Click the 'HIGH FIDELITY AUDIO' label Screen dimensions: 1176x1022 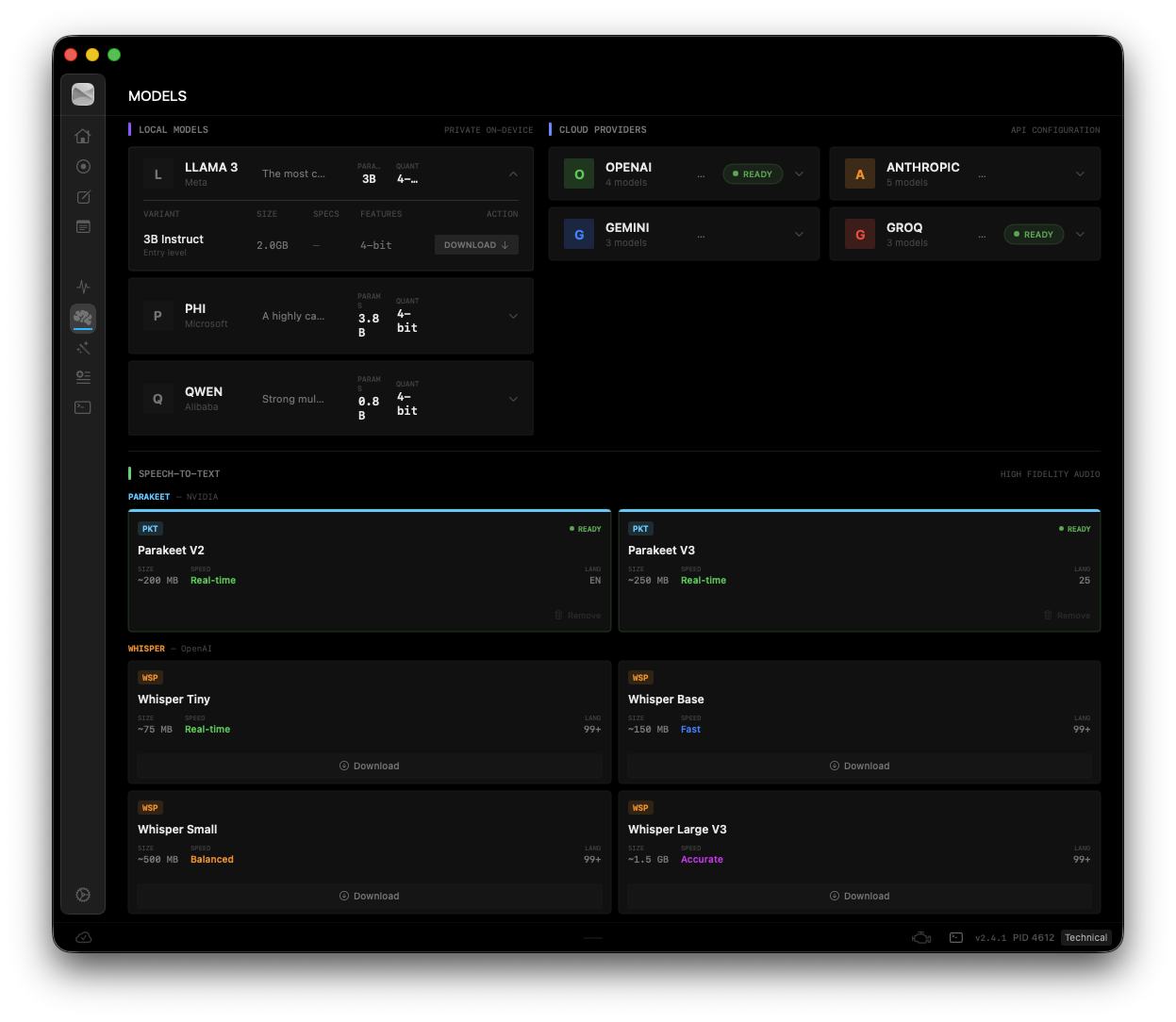1050,474
